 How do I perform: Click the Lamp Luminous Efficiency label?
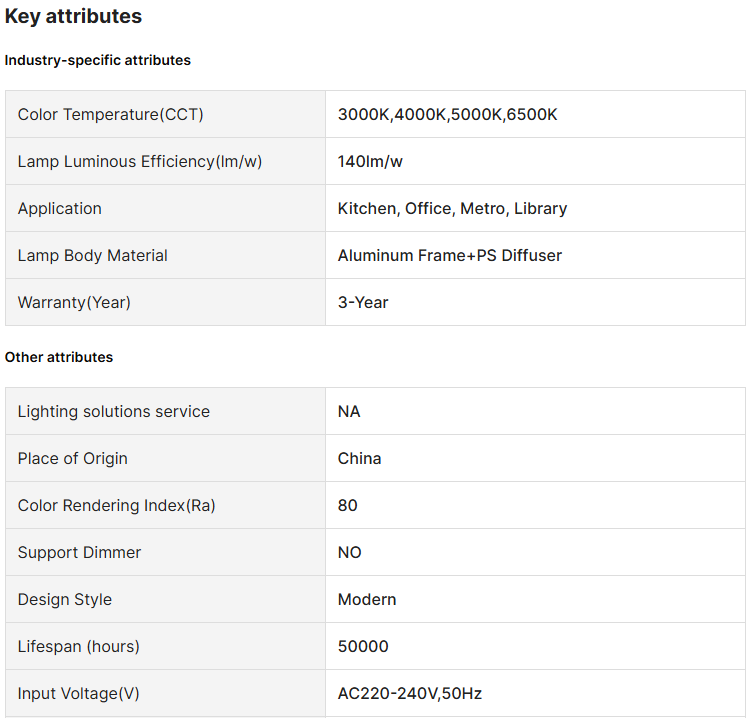(139, 162)
